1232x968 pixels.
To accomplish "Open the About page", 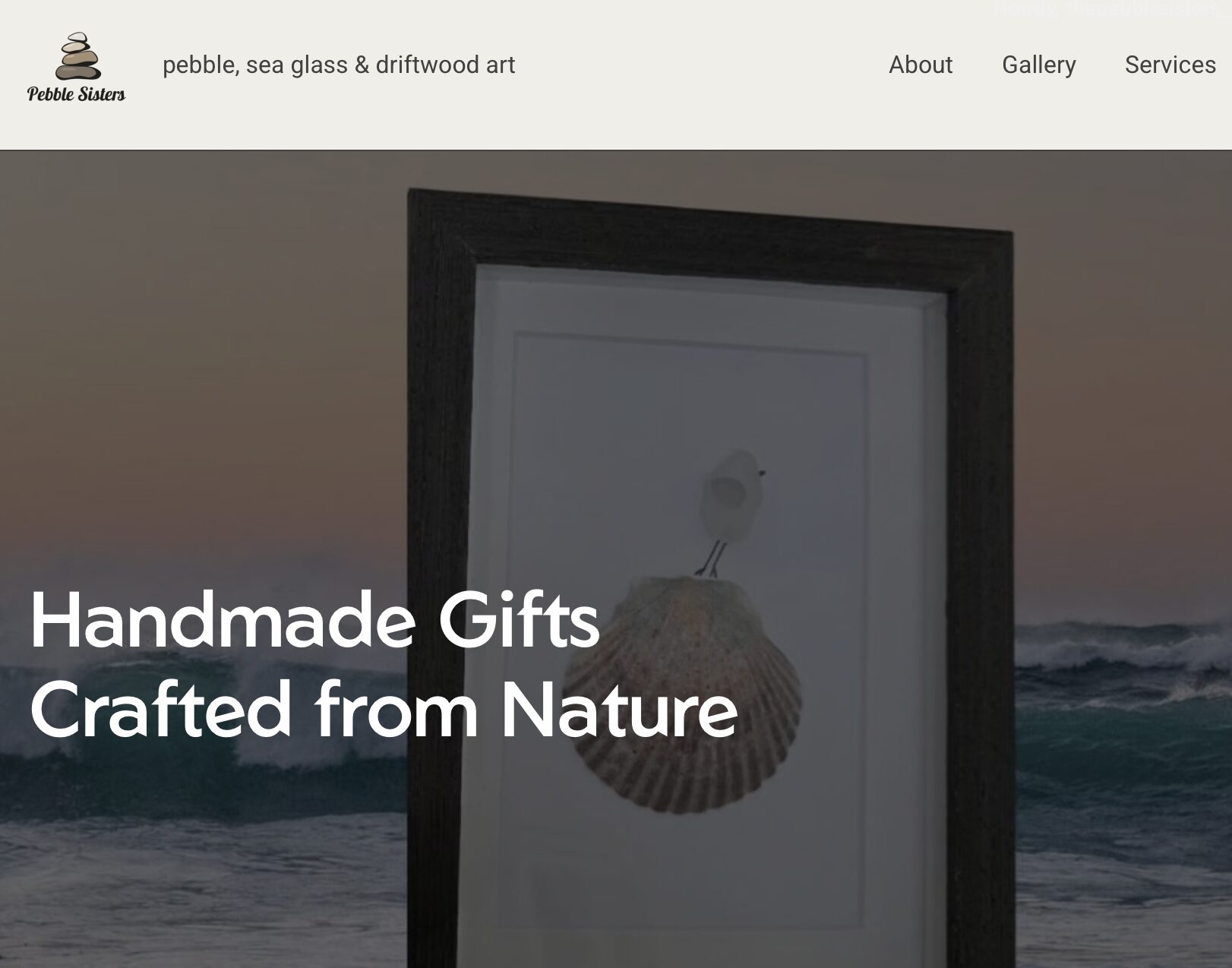I will [x=920, y=65].
